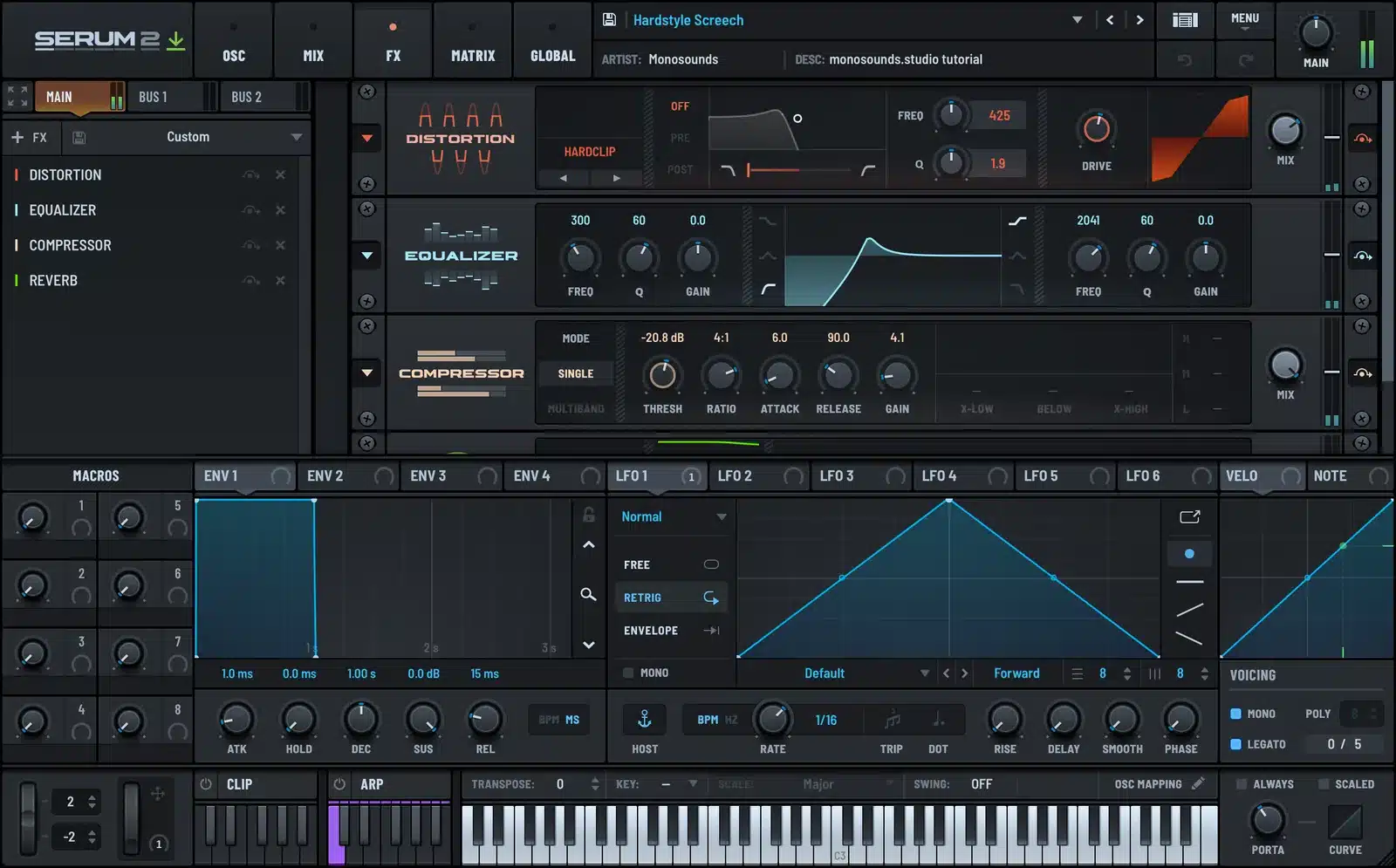Select the high shelf EQ band shape
Screen dimensions: 1396x868
click(1017, 221)
